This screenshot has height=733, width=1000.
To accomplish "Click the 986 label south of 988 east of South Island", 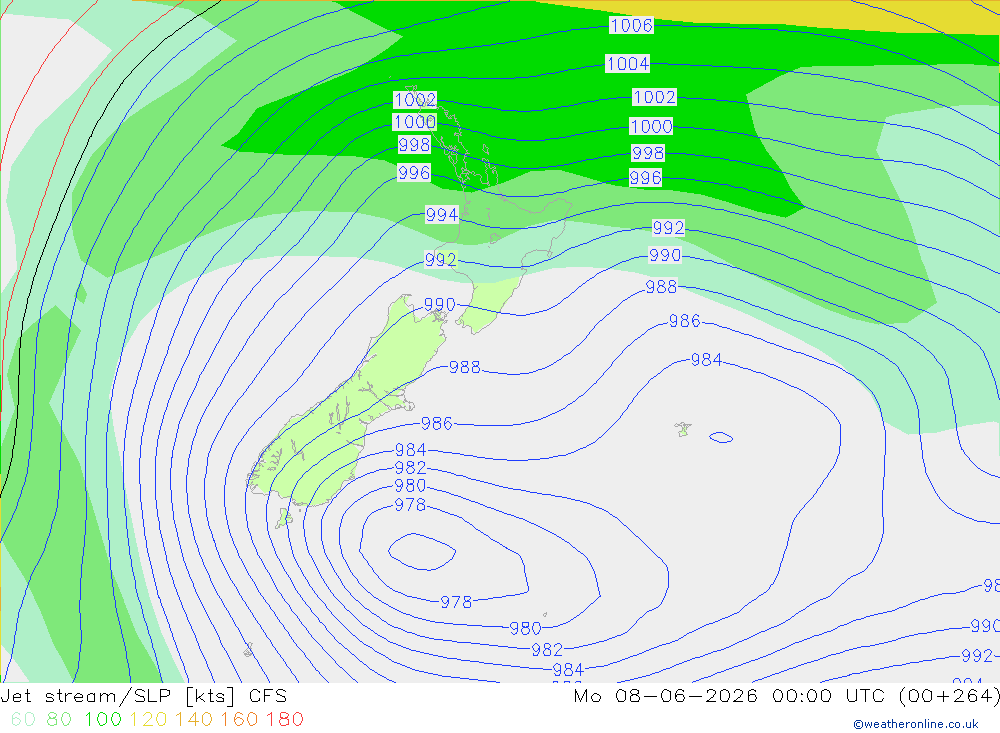I will (437, 424).
